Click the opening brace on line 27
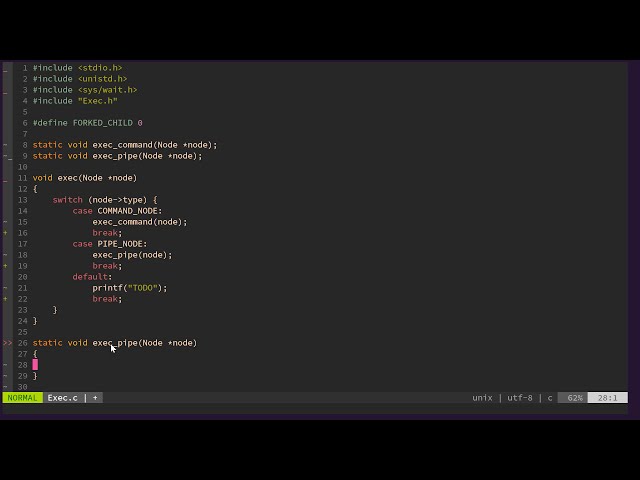 pyautogui.click(x=35, y=354)
